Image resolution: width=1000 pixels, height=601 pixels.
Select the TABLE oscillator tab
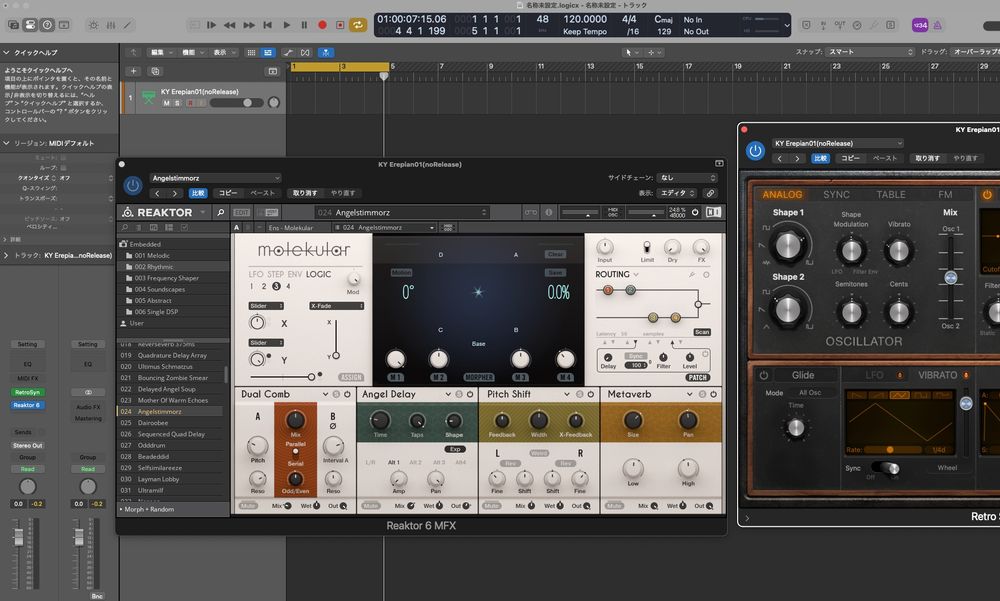890,195
